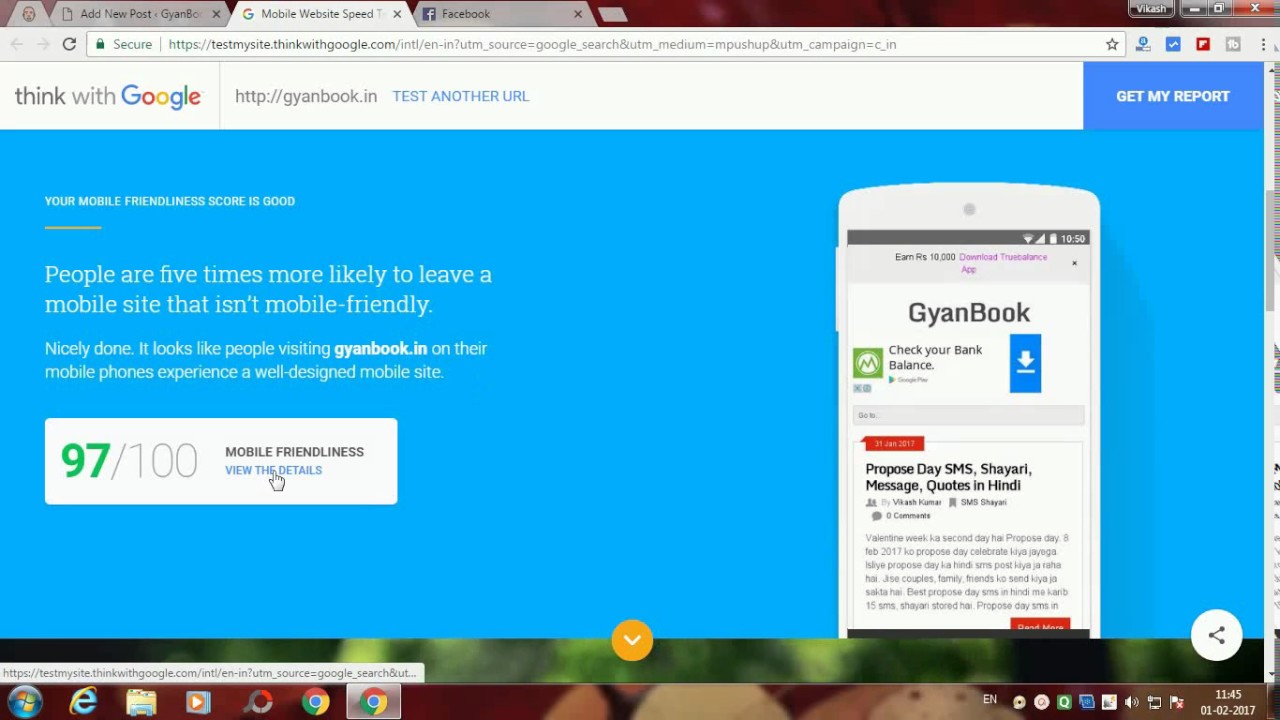Image resolution: width=1280 pixels, height=720 pixels.
Task: Click the SMS Shayari category link
Action: (x=983, y=502)
